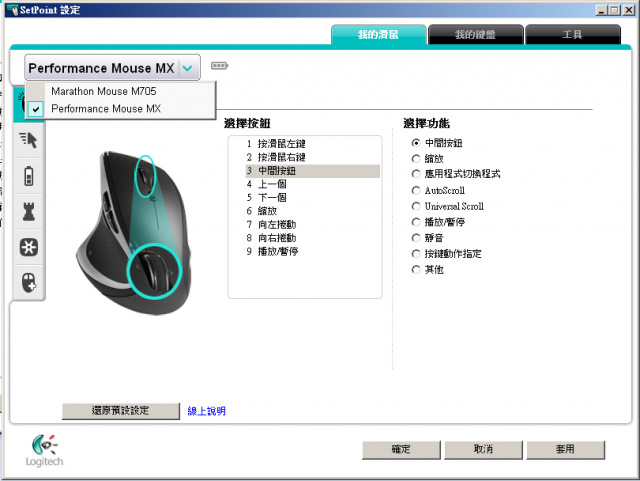Click the Logitech logo

pyautogui.click(x=44, y=450)
